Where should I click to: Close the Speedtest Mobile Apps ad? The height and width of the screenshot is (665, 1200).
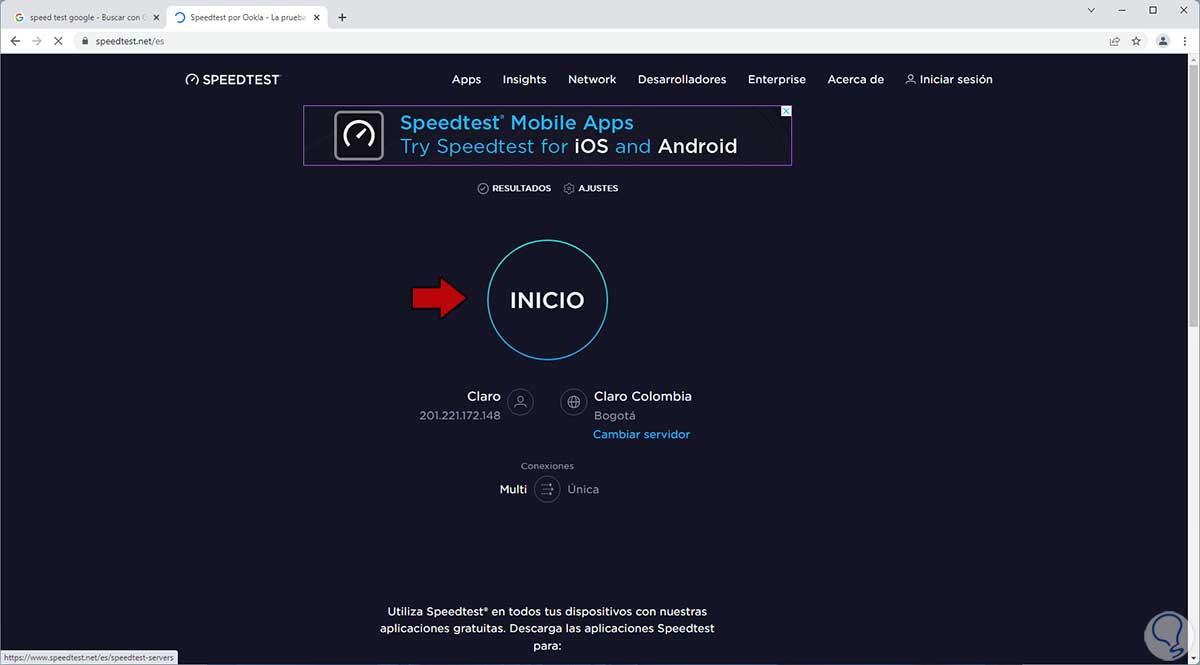pos(786,111)
